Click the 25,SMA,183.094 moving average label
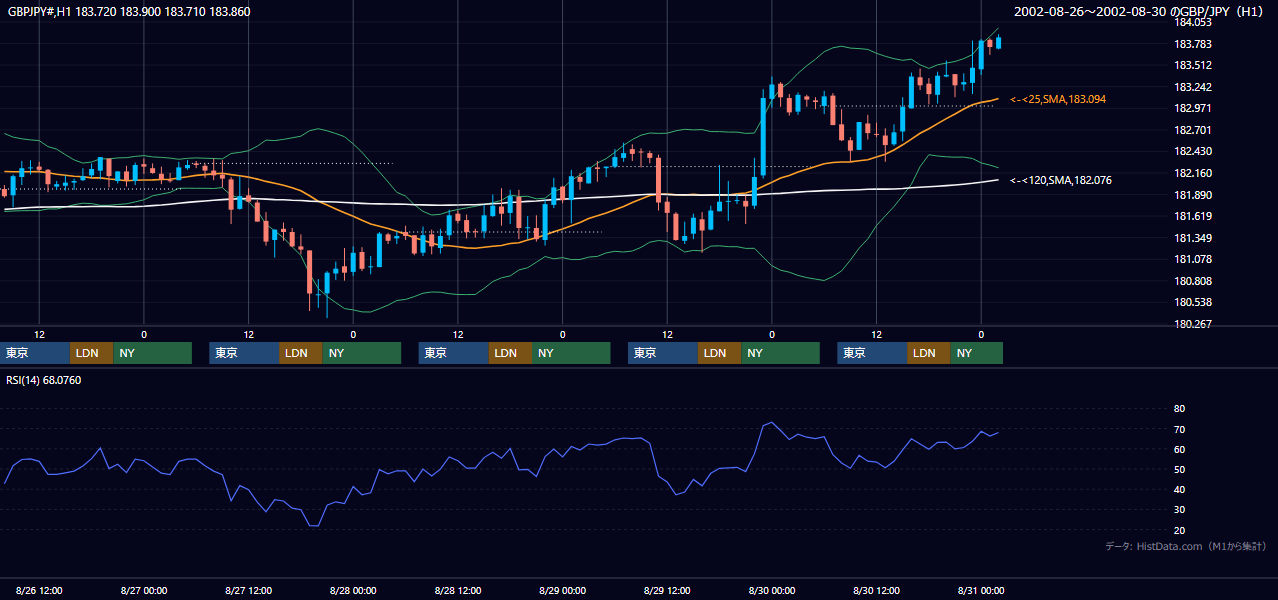Screen dimensions: 1278x600 [1058, 100]
